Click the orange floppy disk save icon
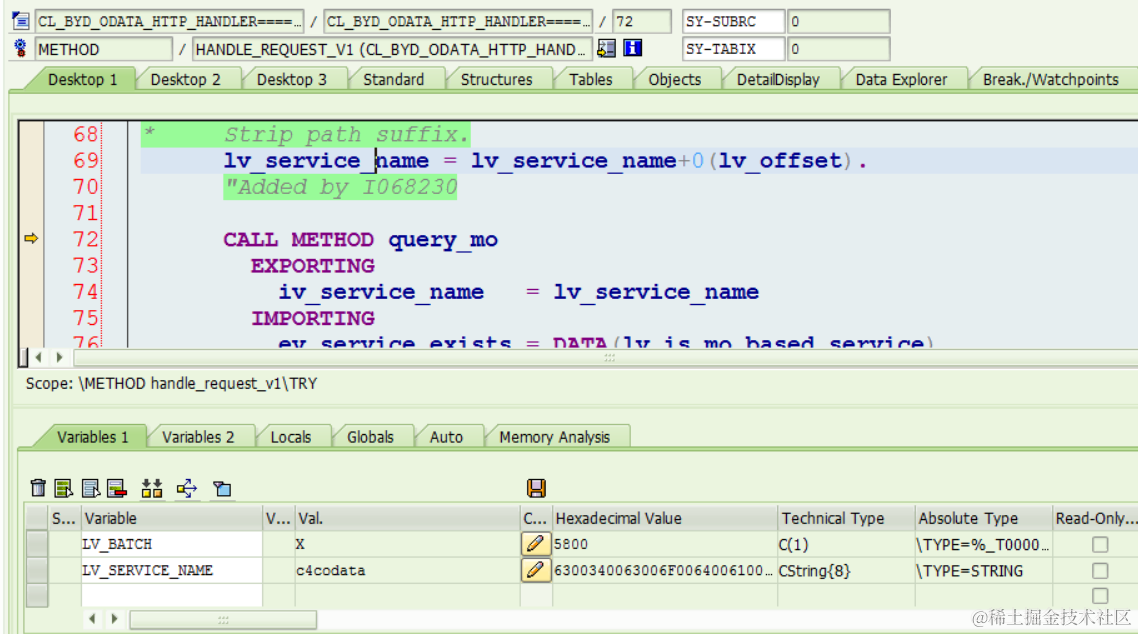Image resolution: width=1138 pixels, height=634 pixels. pyautogui.click(x=536, y=488)
